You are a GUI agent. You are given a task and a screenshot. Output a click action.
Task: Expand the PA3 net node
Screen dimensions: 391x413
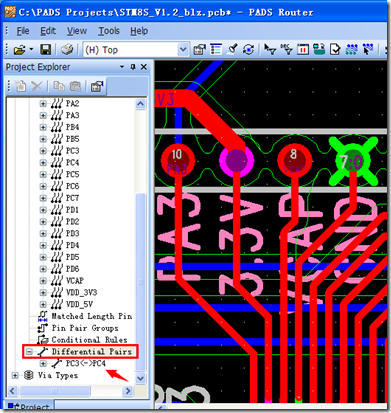click(x=43, y=115)
